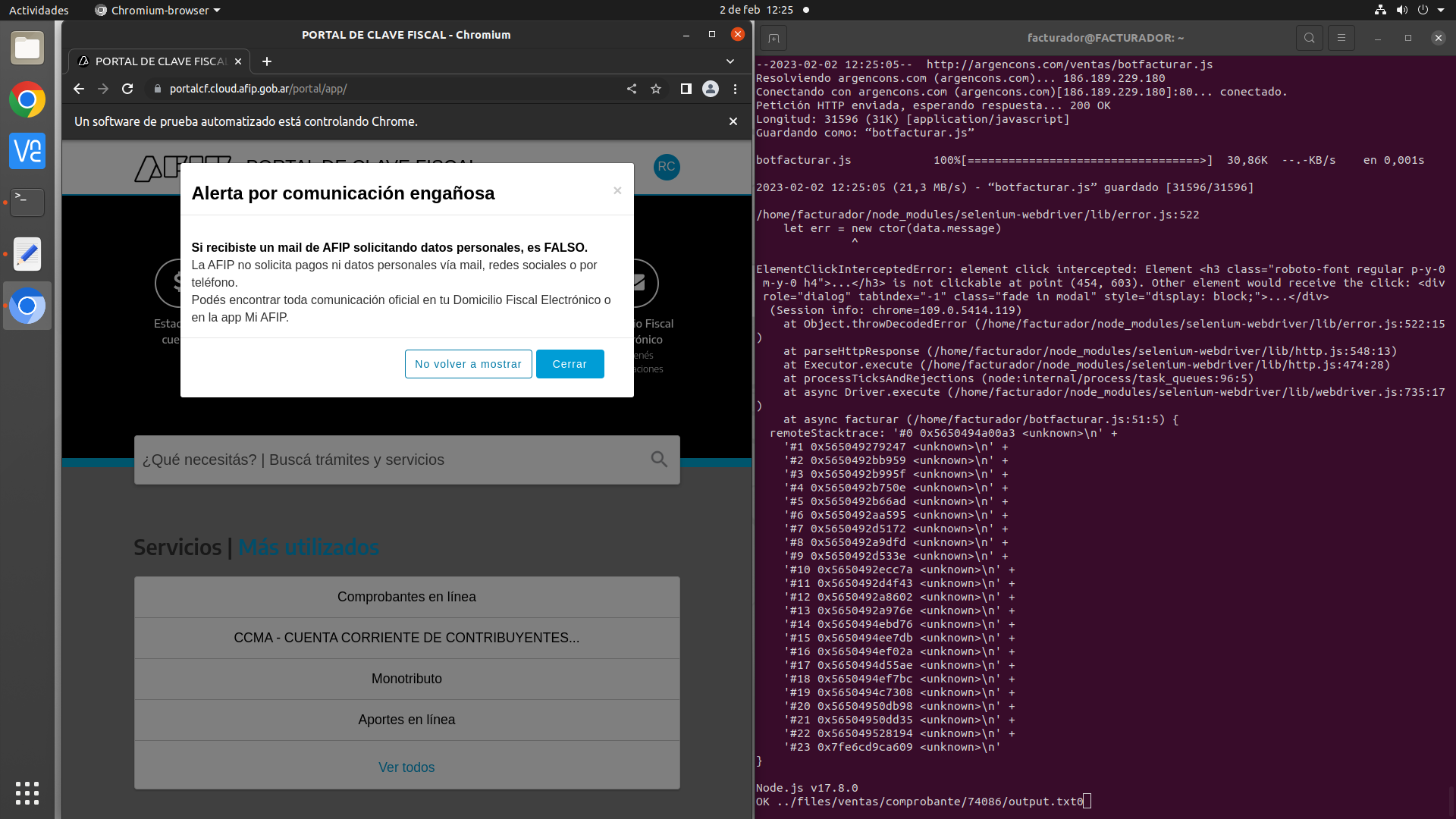
Task: Open new terminal tab icon
Action: [773, 38]
